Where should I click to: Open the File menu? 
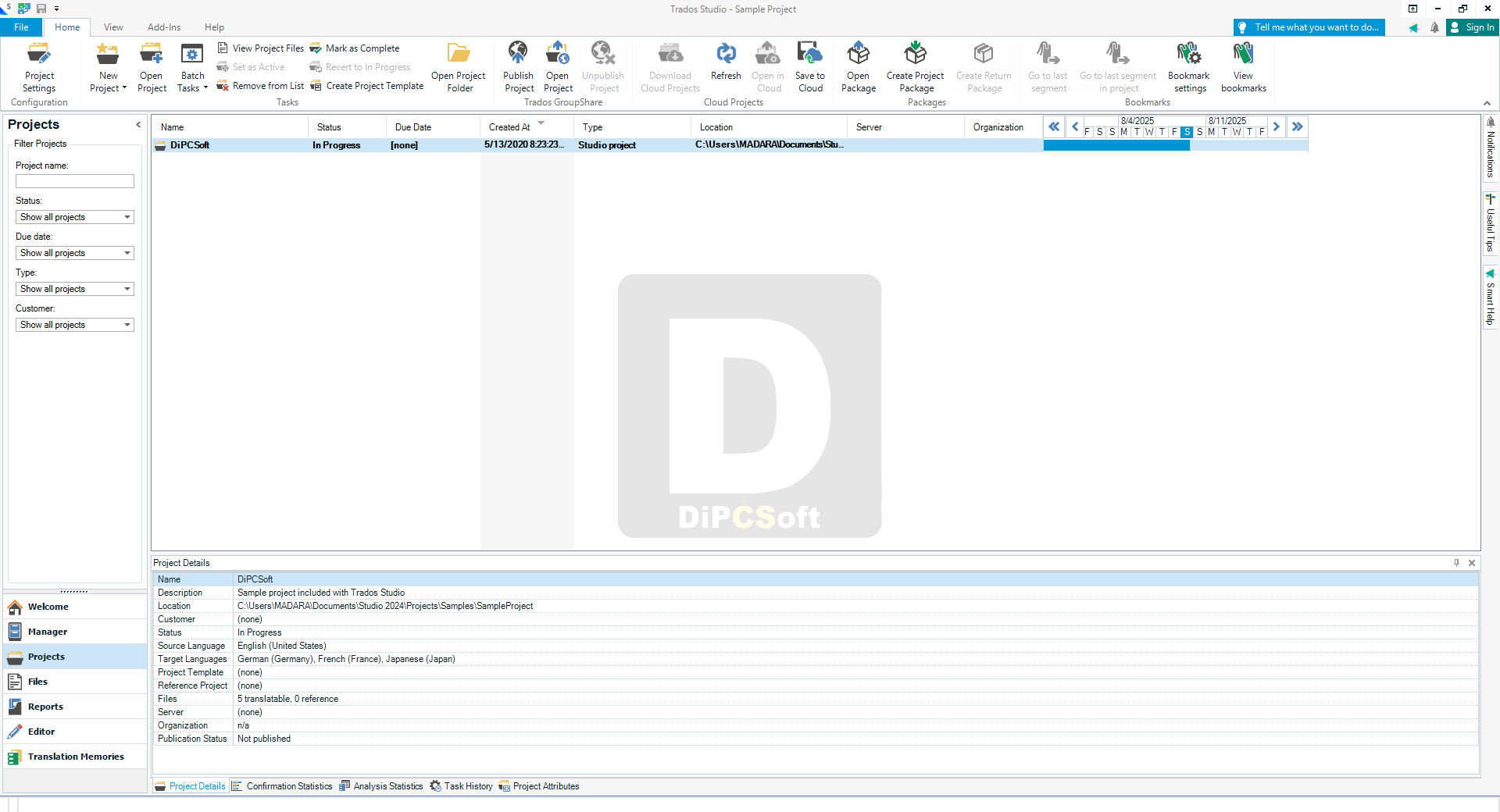click(21, 27)
